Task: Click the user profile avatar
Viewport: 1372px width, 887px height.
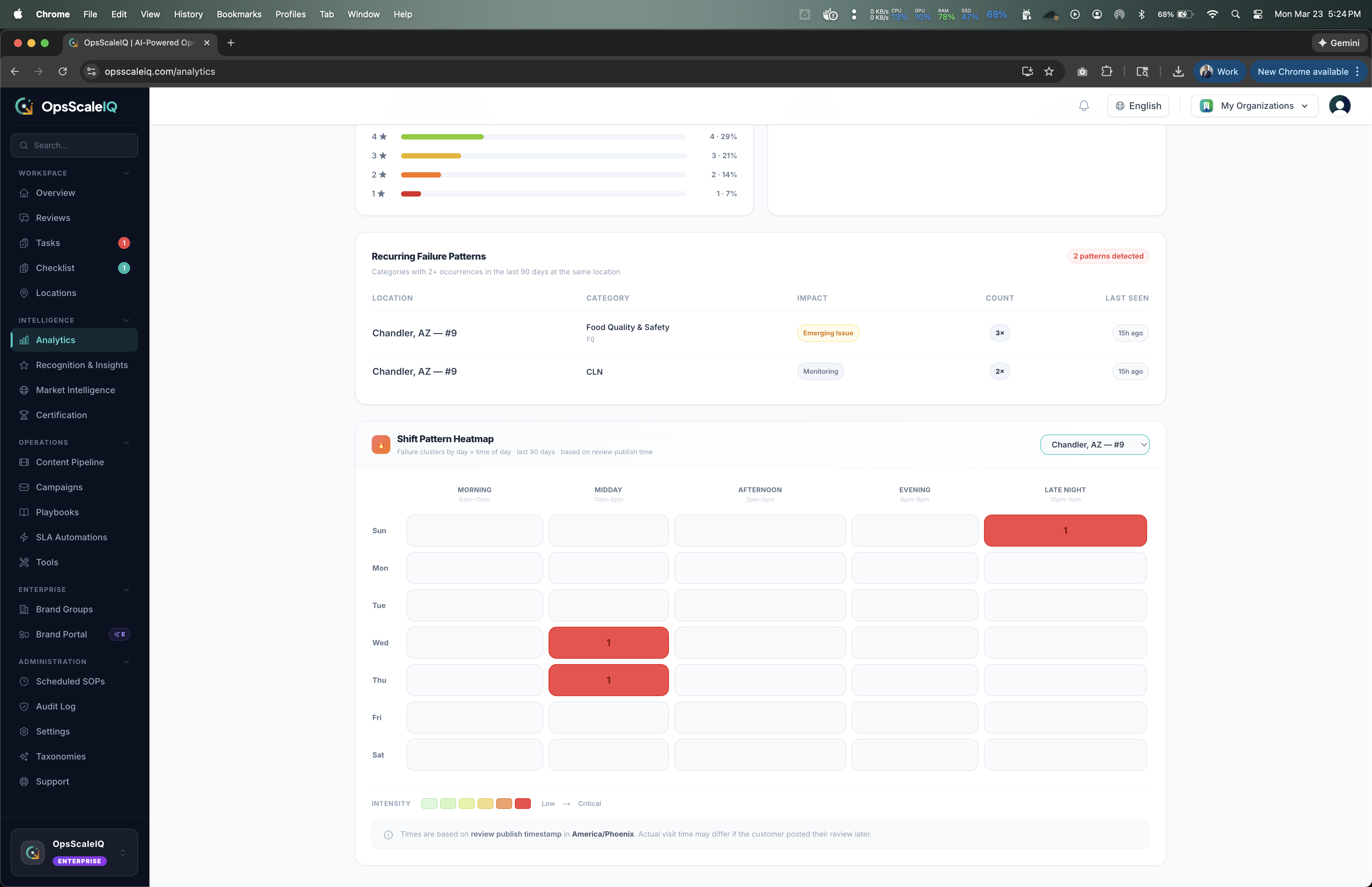Action: tap(1339, 106)
